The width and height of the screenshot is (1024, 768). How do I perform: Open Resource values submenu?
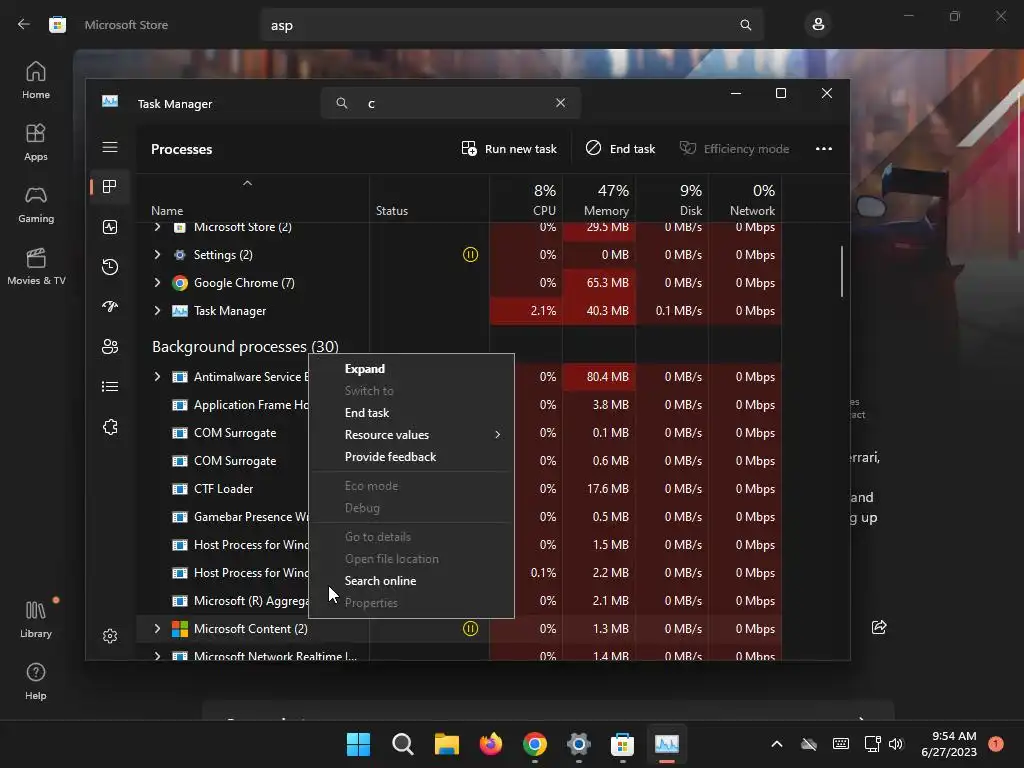point(411,435)
